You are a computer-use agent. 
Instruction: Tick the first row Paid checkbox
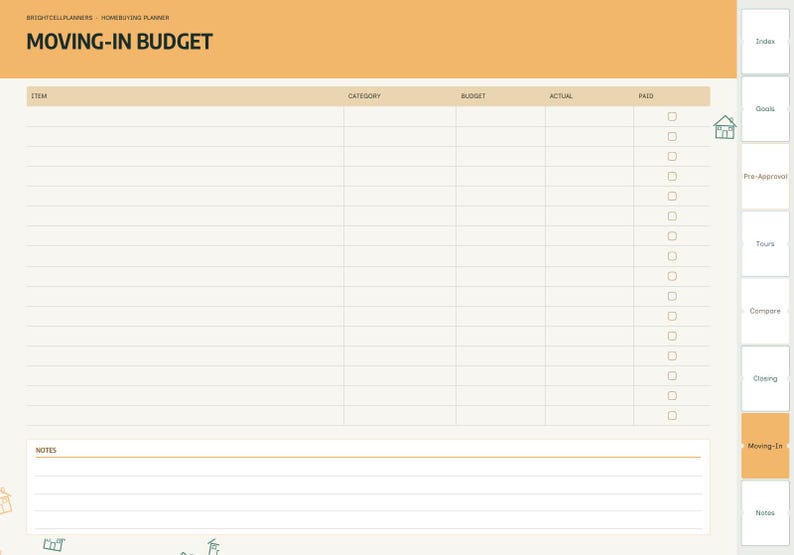click(x=672, y=116)
